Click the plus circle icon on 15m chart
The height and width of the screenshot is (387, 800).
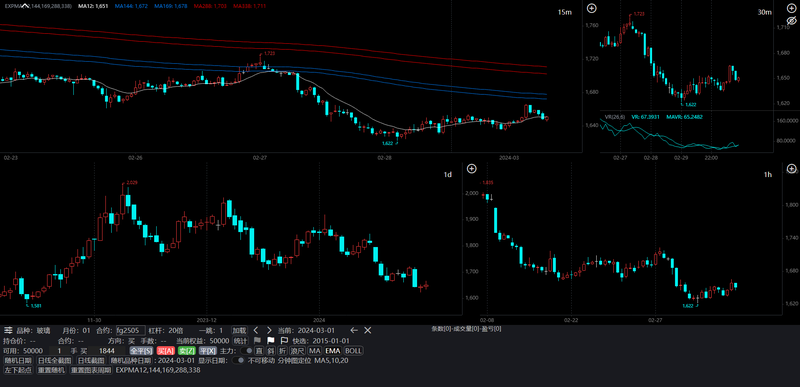coord(591,8)
